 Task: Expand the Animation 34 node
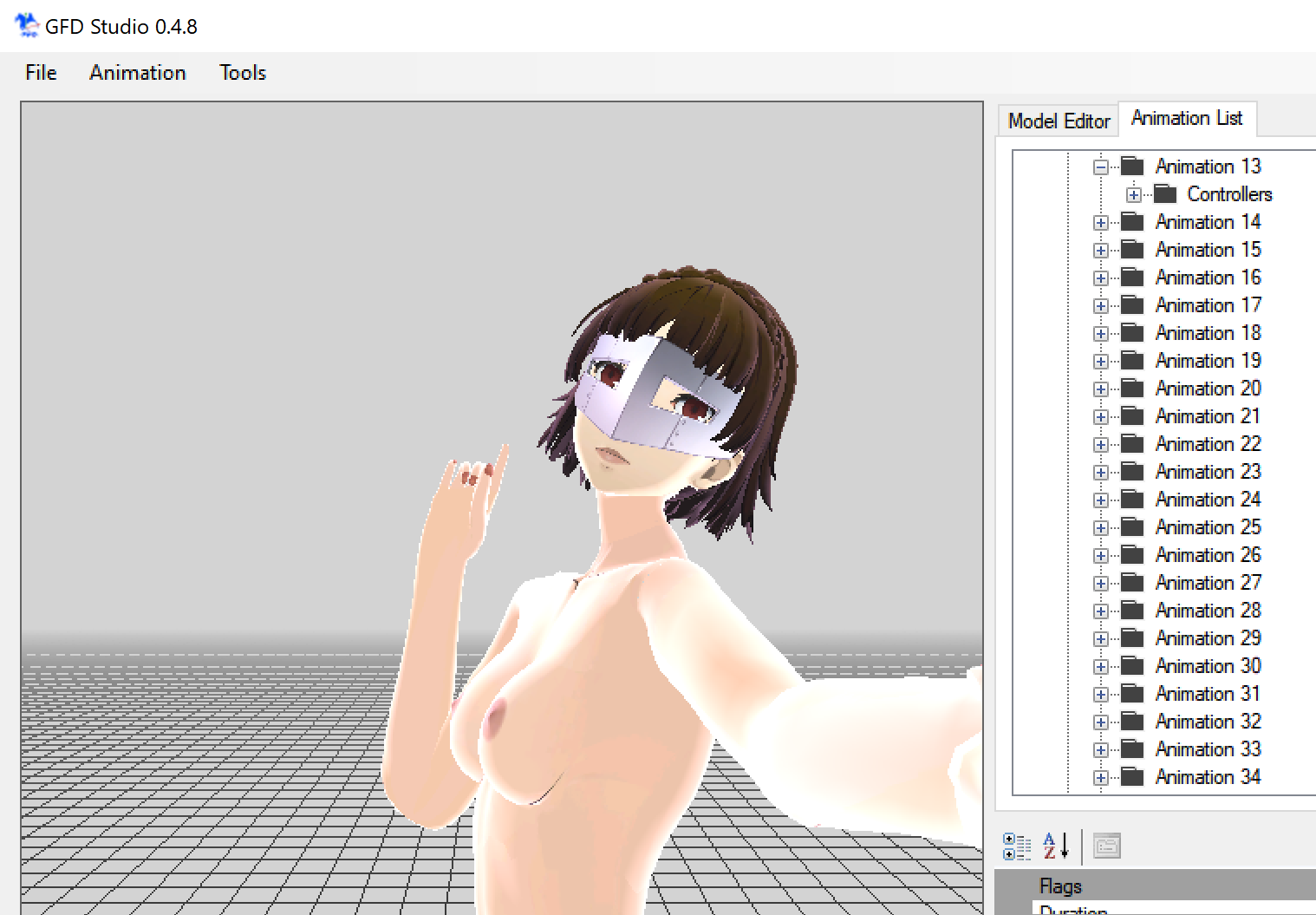click(1101, 778)
